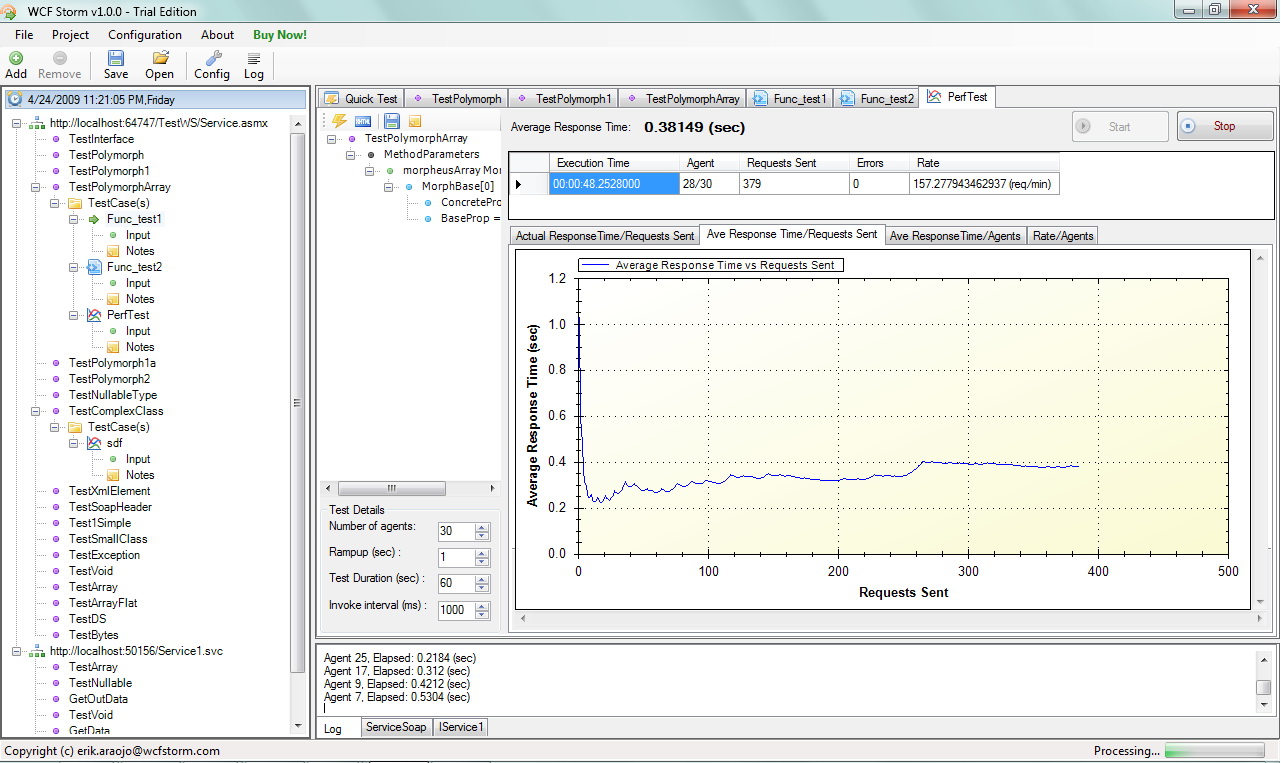Show the Log from the toolbar

pyautogui.click(x=254, y=65)
